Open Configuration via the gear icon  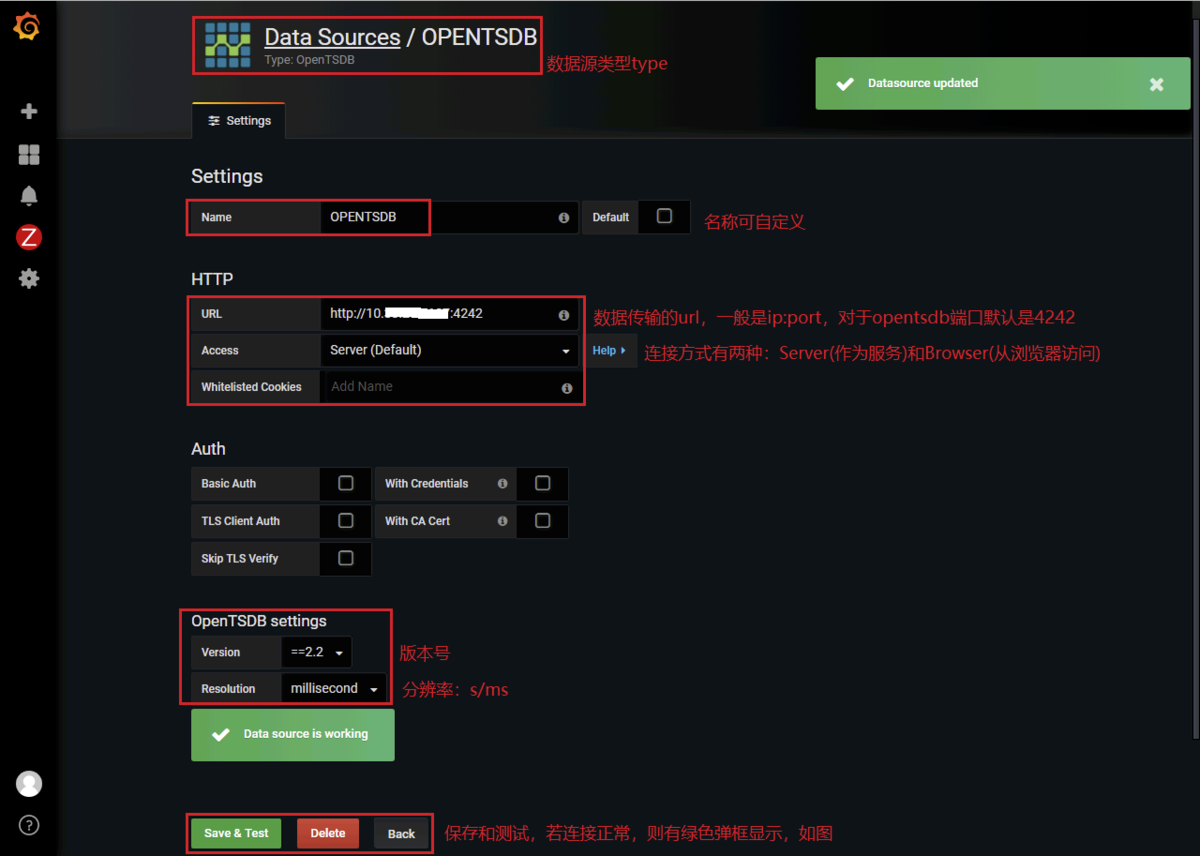28,279
